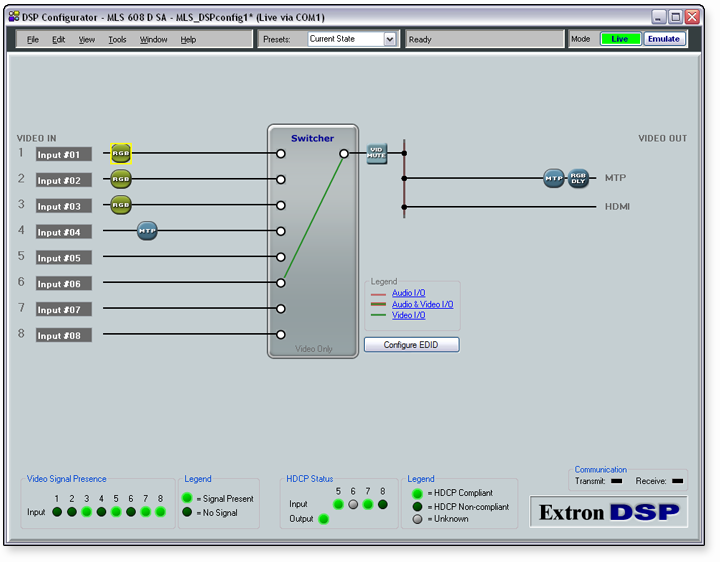Viewport: 720px width, 562px height.
Task: Click the Input #06 name label
Action: coord(64,284)
